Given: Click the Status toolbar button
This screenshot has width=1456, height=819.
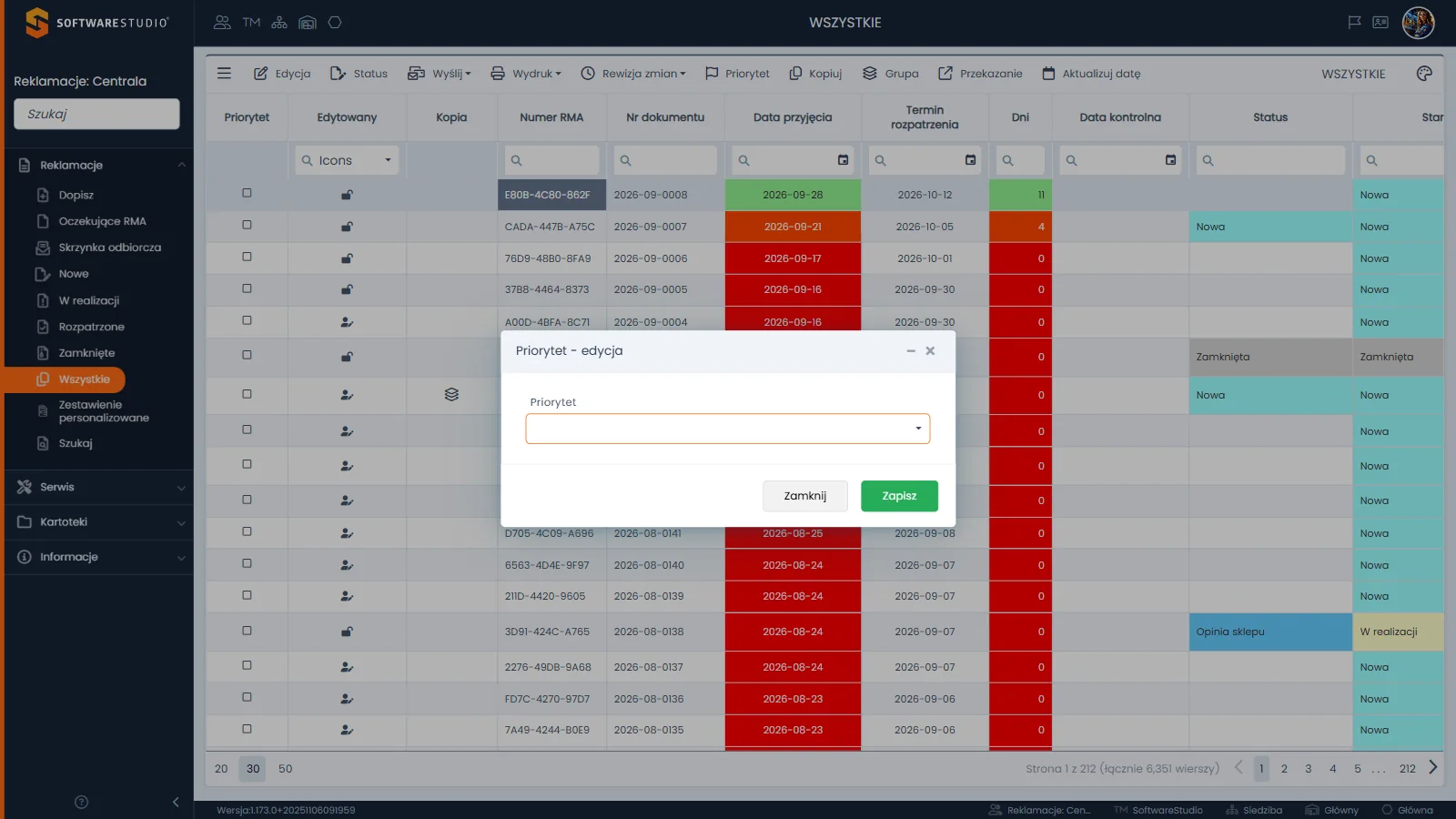Looking at the screenshot, I should click(359, 73).
